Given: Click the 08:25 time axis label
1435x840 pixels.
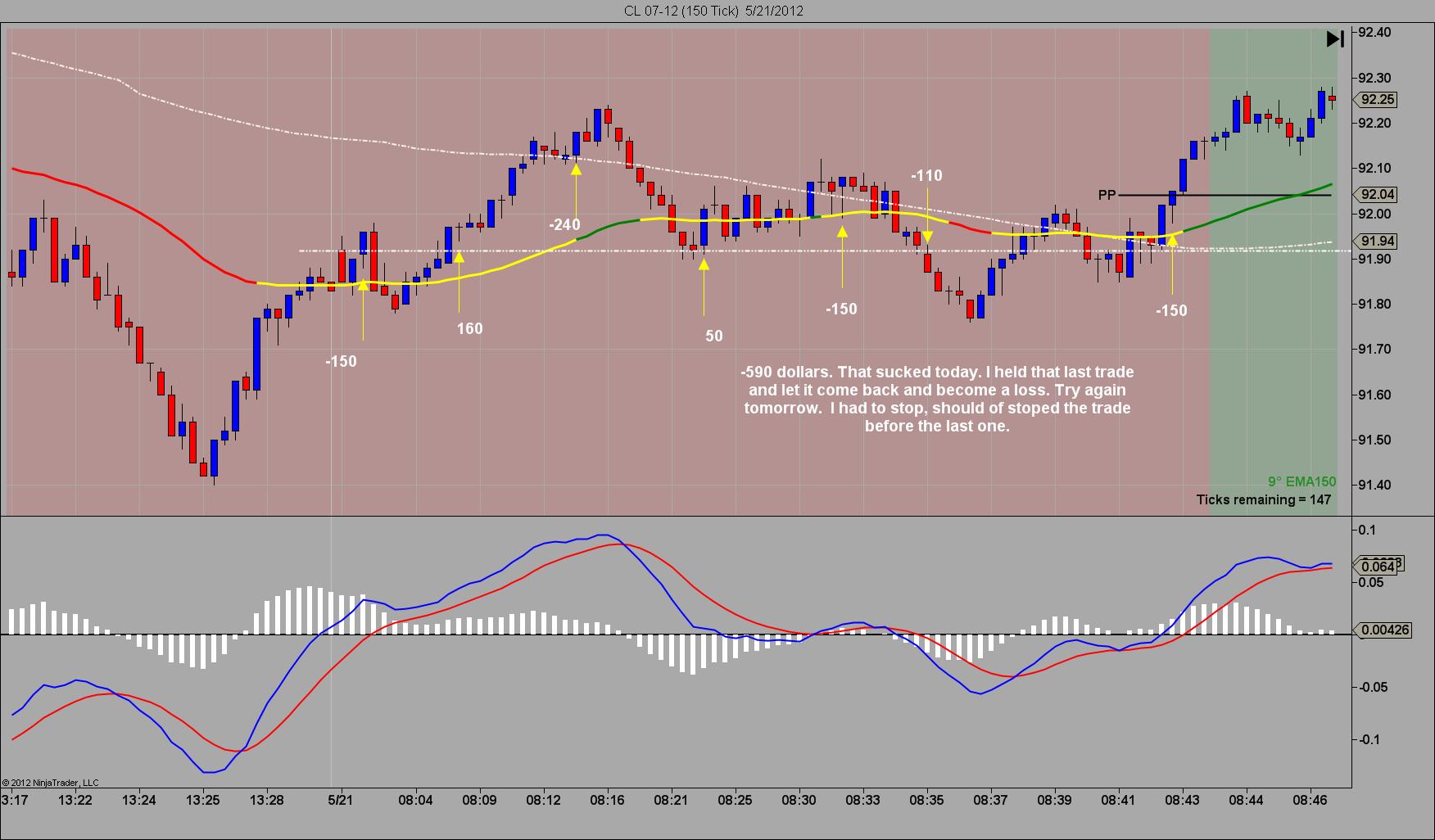Looking at the screenshot, I should click(x=735, y=800).
